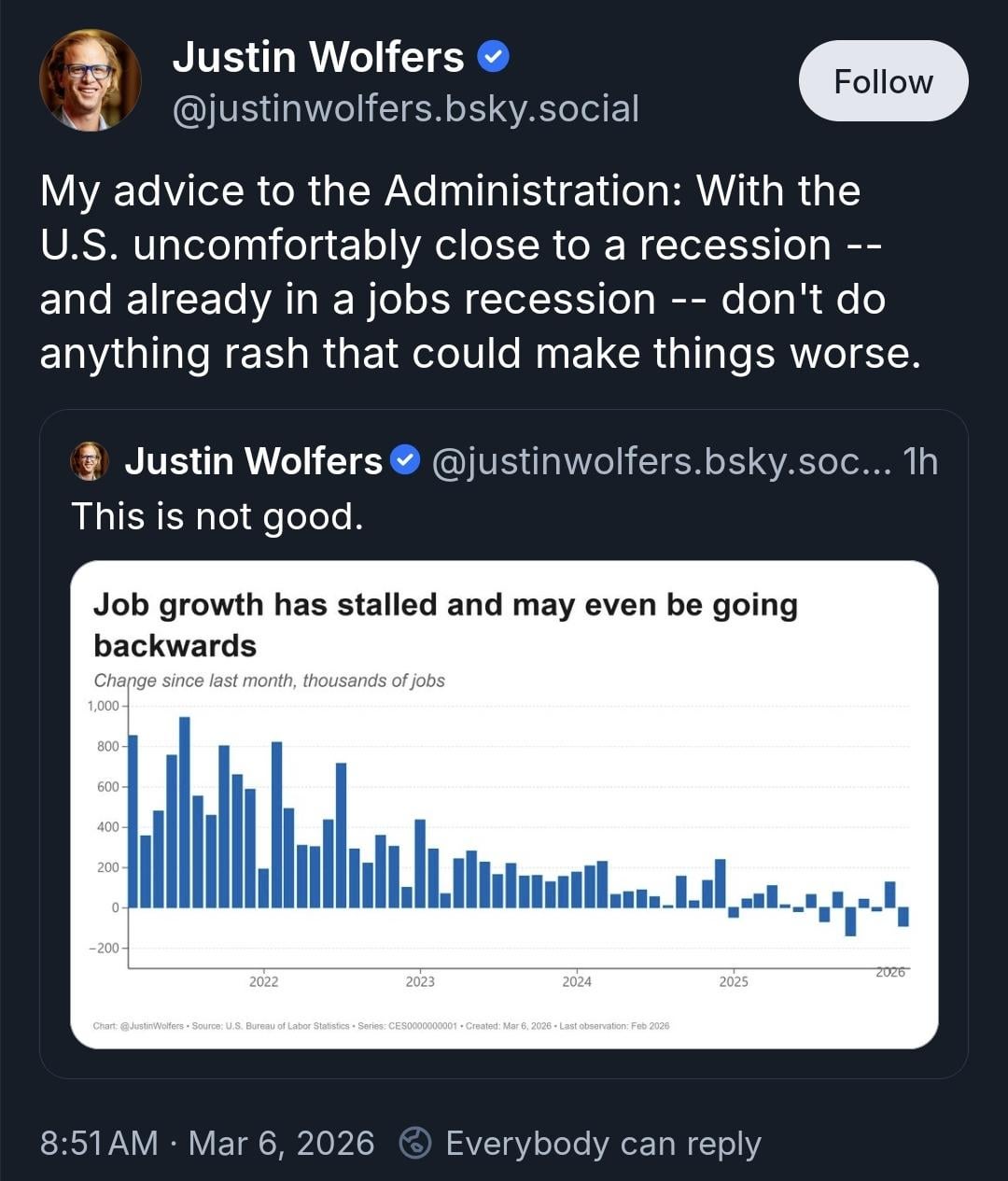Click the post date Mar 6, 2026

coord(281,1143)
